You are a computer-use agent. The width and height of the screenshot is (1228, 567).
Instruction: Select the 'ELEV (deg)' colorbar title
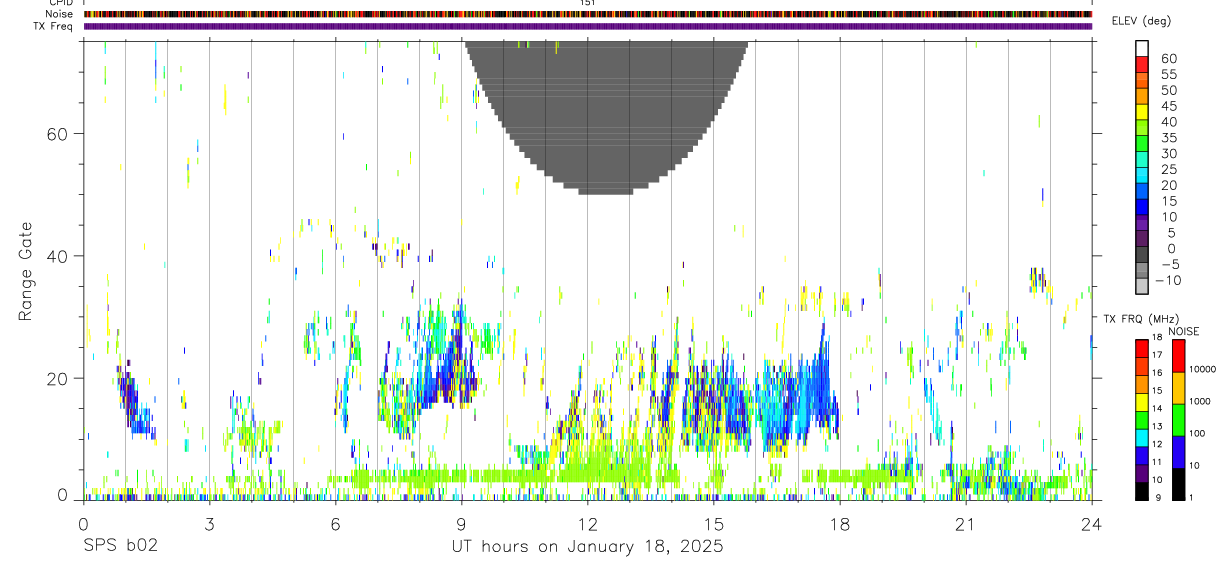1142,21
